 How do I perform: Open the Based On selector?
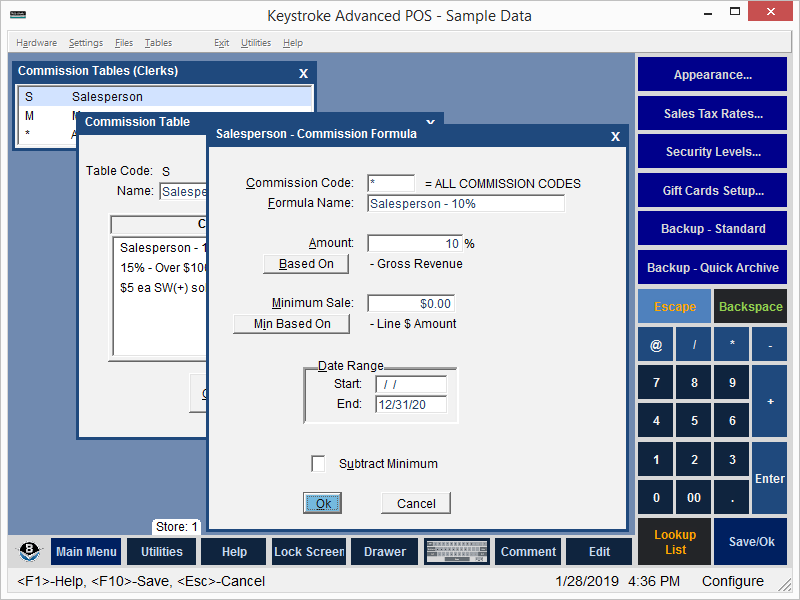(306, 264)
